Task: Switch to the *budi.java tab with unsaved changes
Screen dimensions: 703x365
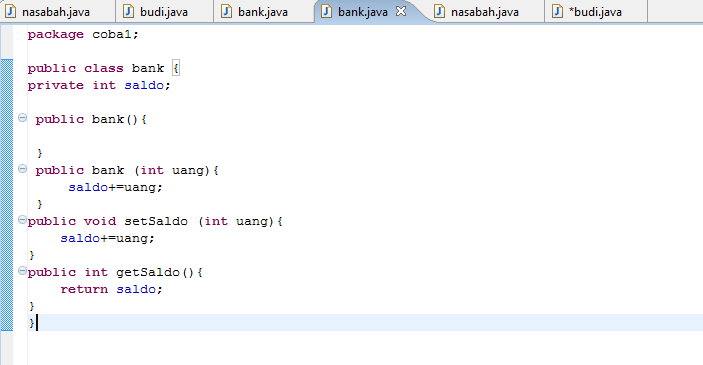Action: tap(595, 12)
